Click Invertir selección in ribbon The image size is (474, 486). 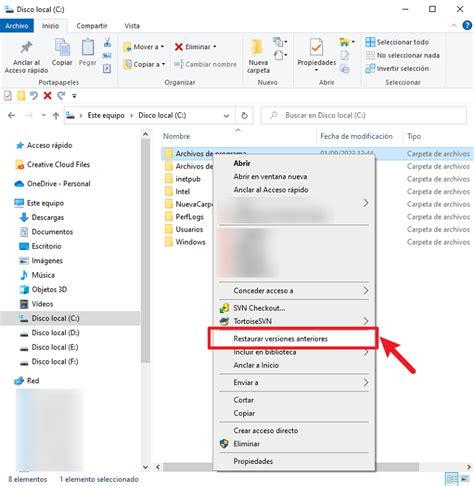coord(397,69)
